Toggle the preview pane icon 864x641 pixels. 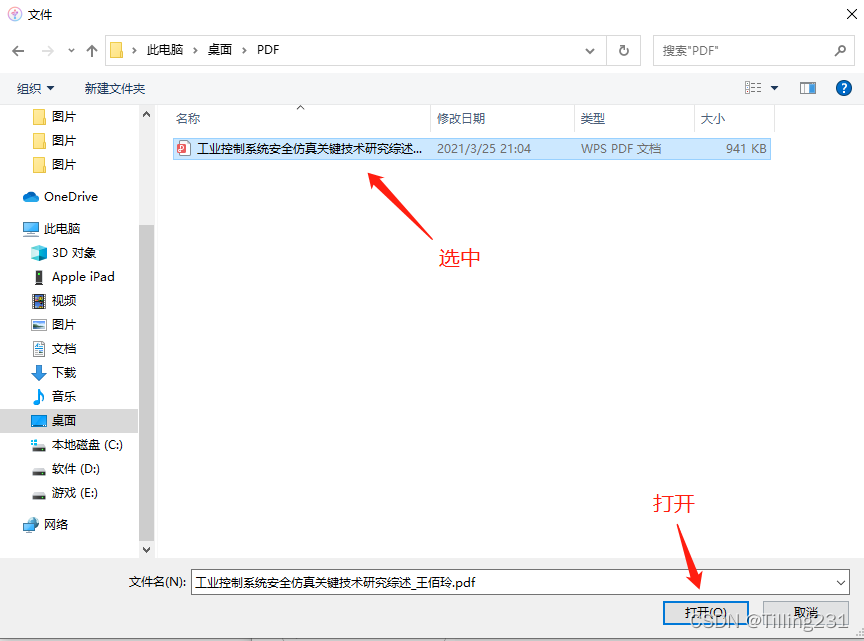(x=807, y=88)
